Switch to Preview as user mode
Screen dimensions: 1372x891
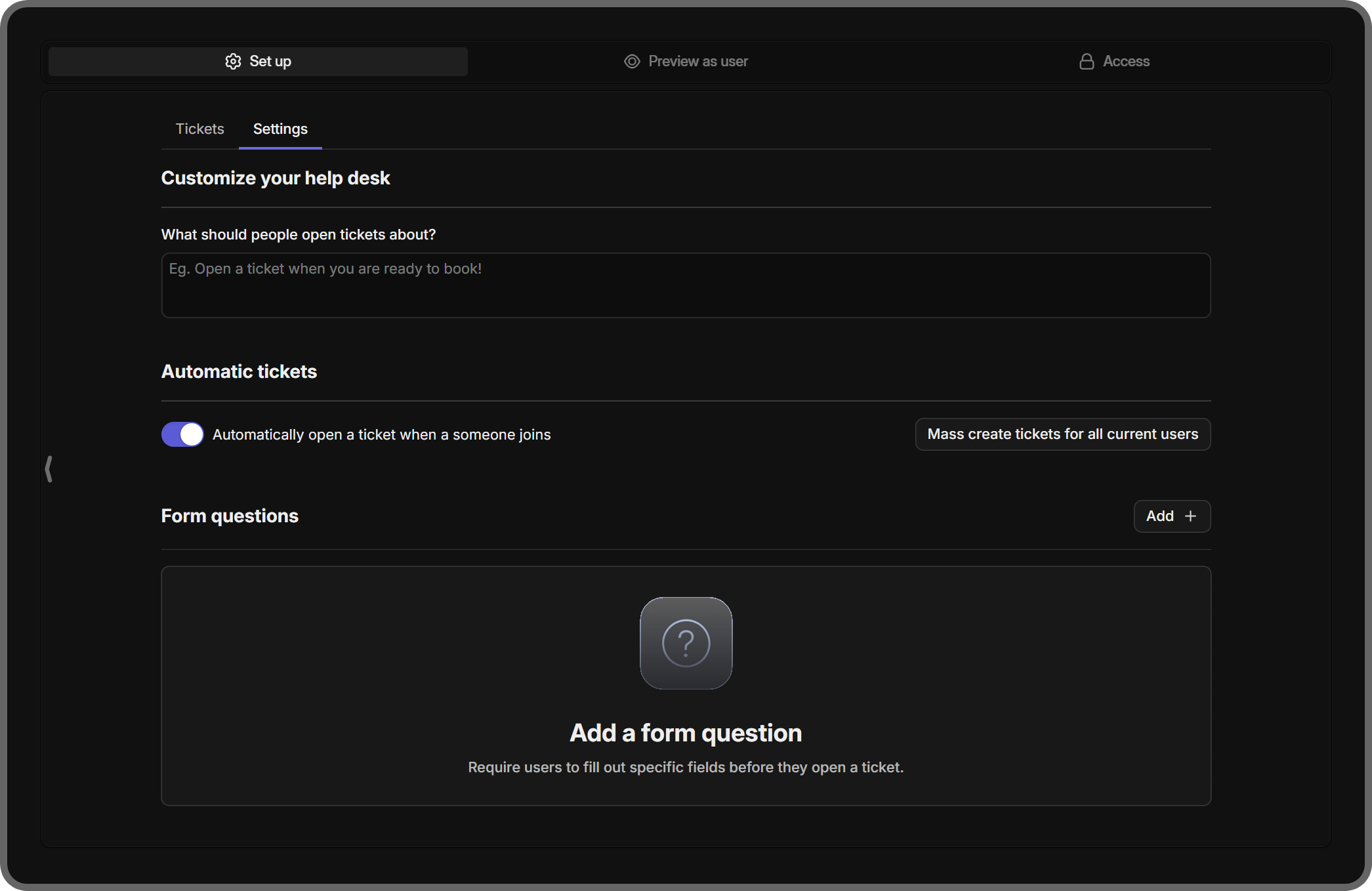[685, 61]
